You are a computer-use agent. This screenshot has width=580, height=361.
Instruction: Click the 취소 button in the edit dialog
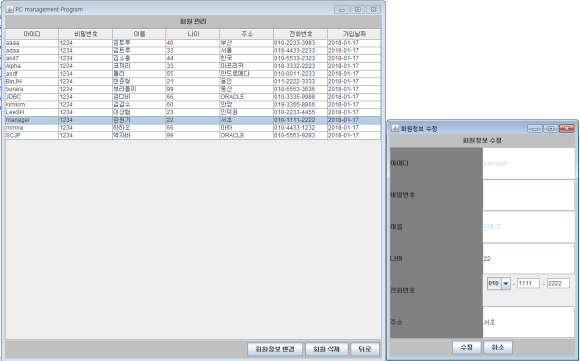(498, 347)
